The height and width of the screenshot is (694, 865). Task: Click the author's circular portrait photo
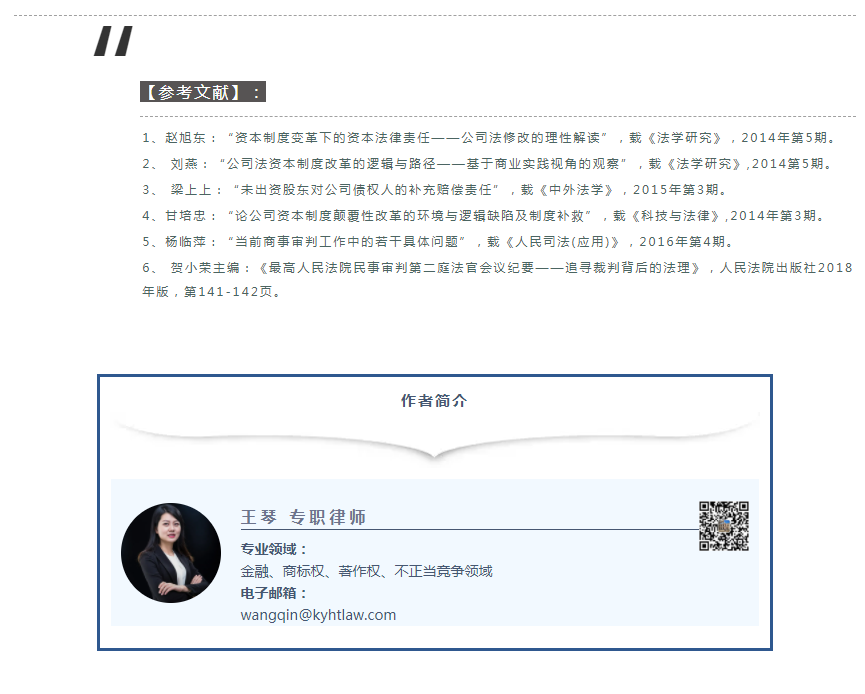pos(171,552)
